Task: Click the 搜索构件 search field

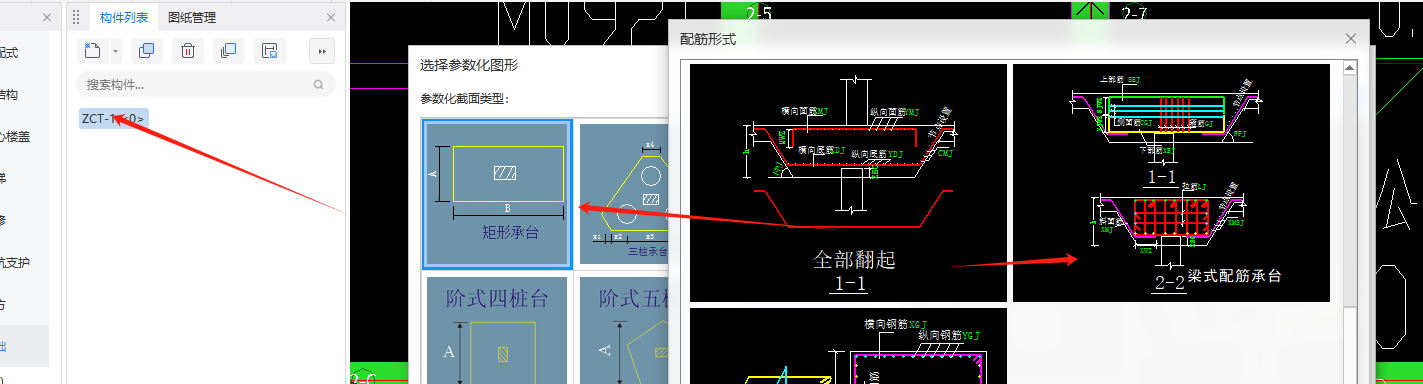Action: 205,85
